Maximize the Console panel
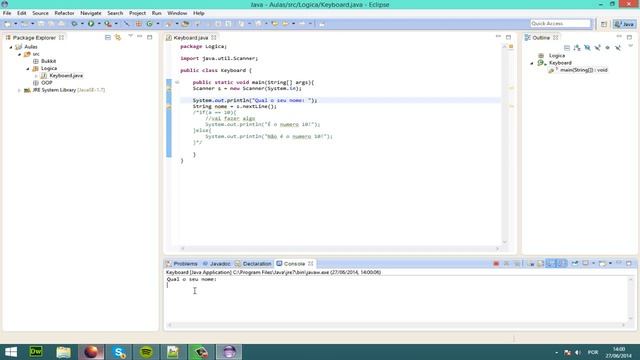 point(629,263)
